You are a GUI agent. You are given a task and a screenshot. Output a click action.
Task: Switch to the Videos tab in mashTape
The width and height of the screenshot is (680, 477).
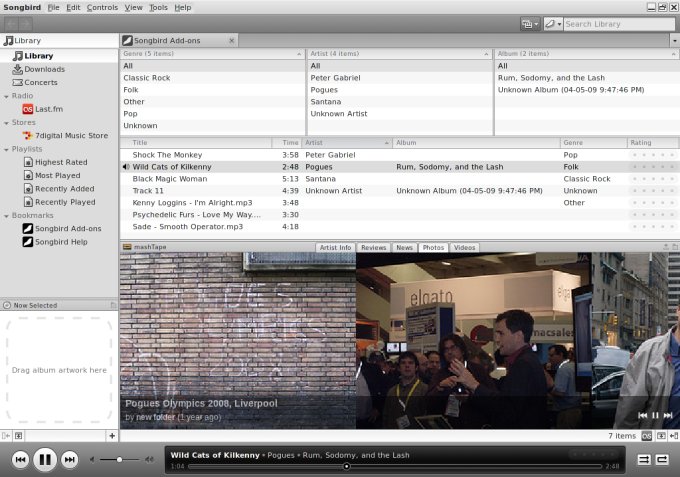coord(464,247)
